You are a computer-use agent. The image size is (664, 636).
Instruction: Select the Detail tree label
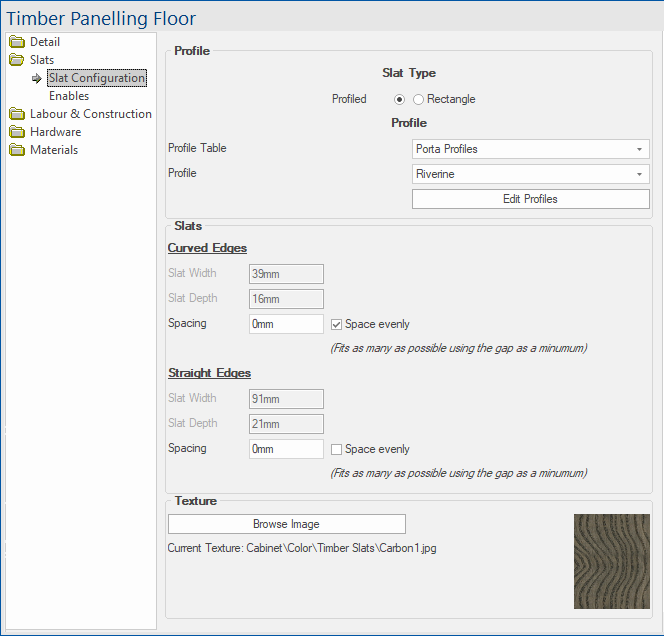tap(45, 42)
